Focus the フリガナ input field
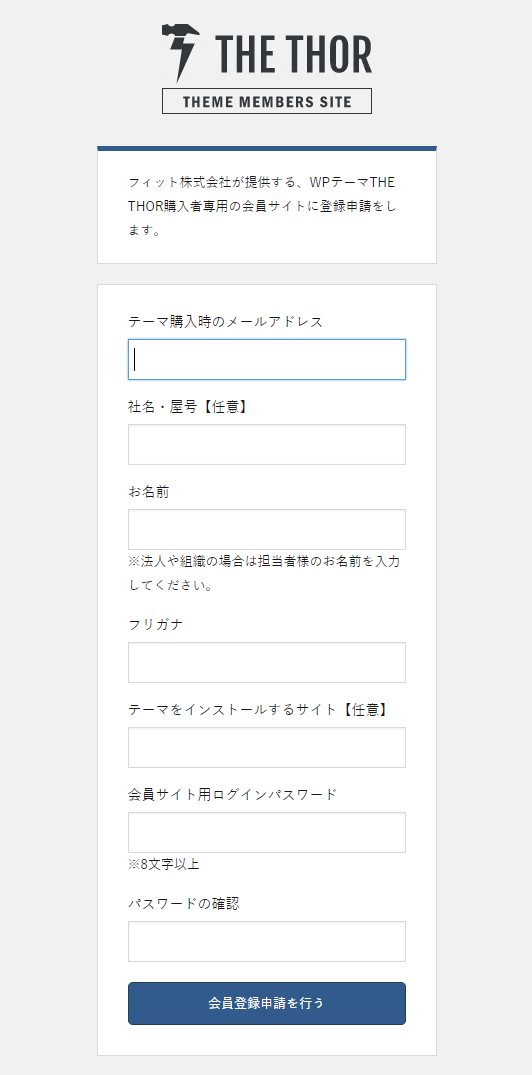 [267, 662]
